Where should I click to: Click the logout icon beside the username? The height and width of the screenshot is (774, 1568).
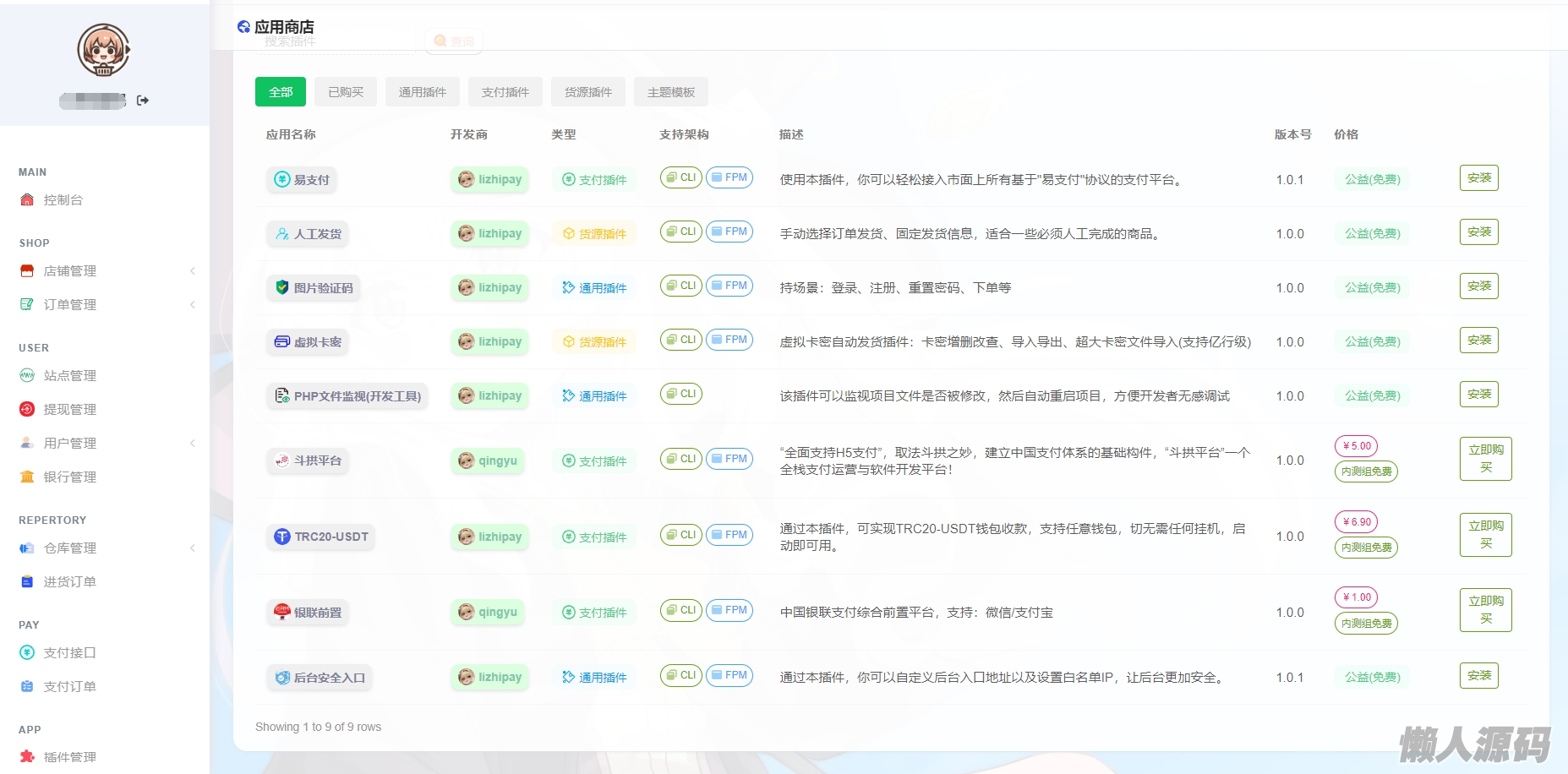(143, 101)
